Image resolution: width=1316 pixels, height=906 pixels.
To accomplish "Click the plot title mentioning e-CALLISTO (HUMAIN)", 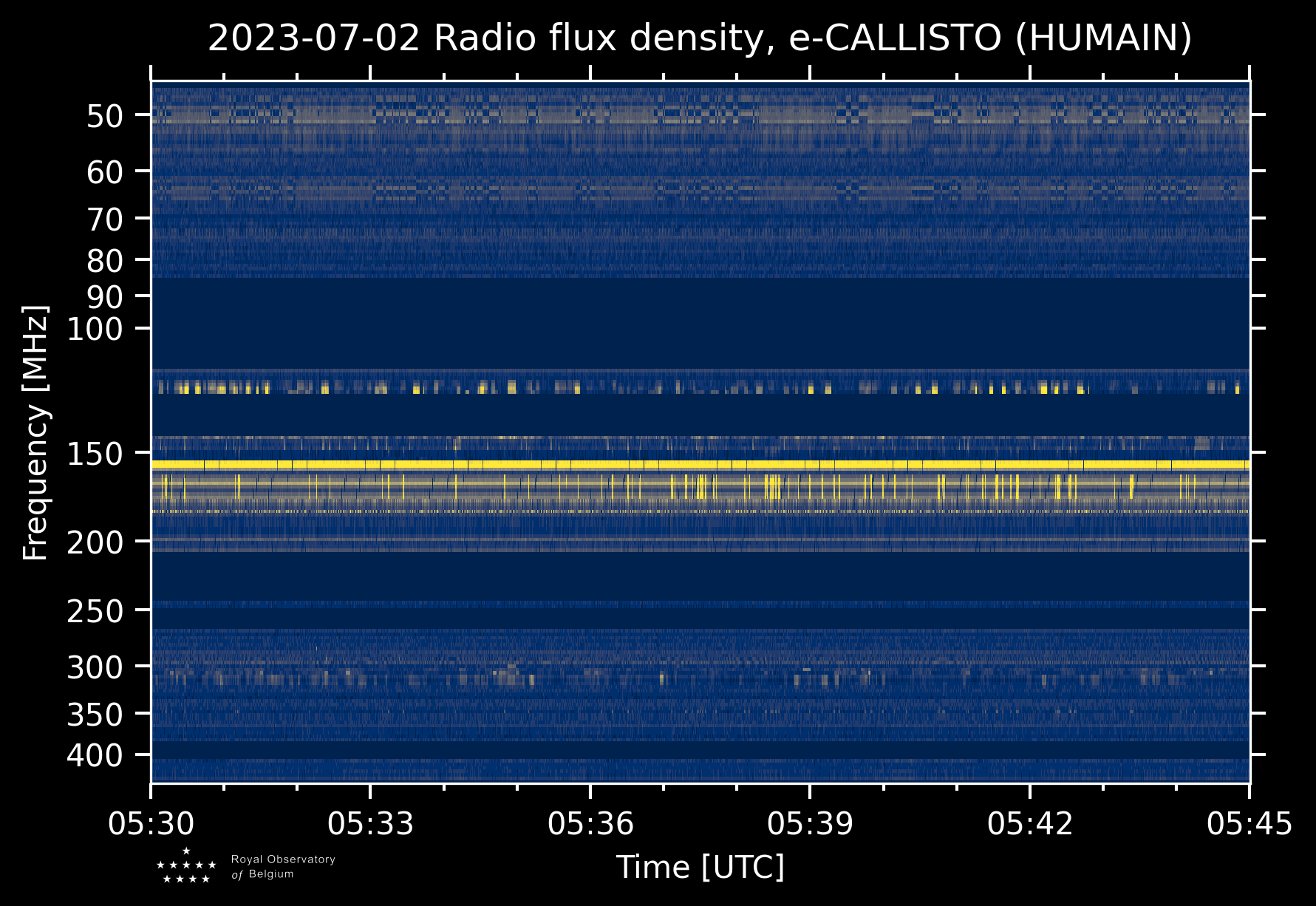I will [x=699, y=38].
